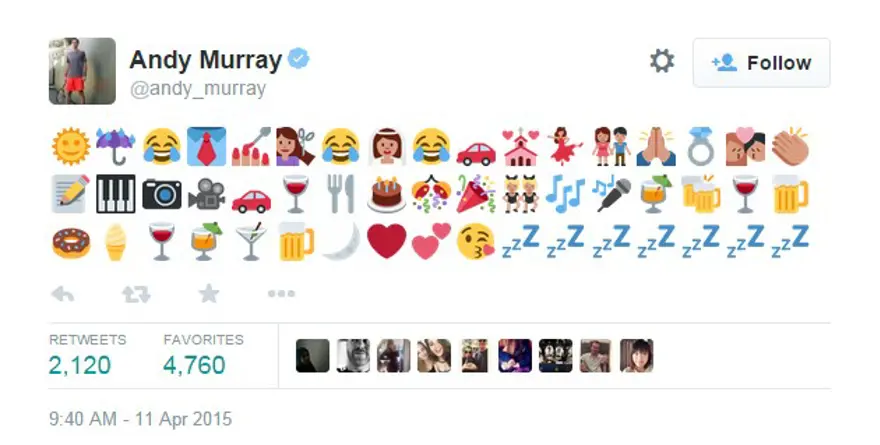Viewport: 880px width, 445px height.
Task: Retweet this tweet using retweet icon
Action: coord(136,294)
